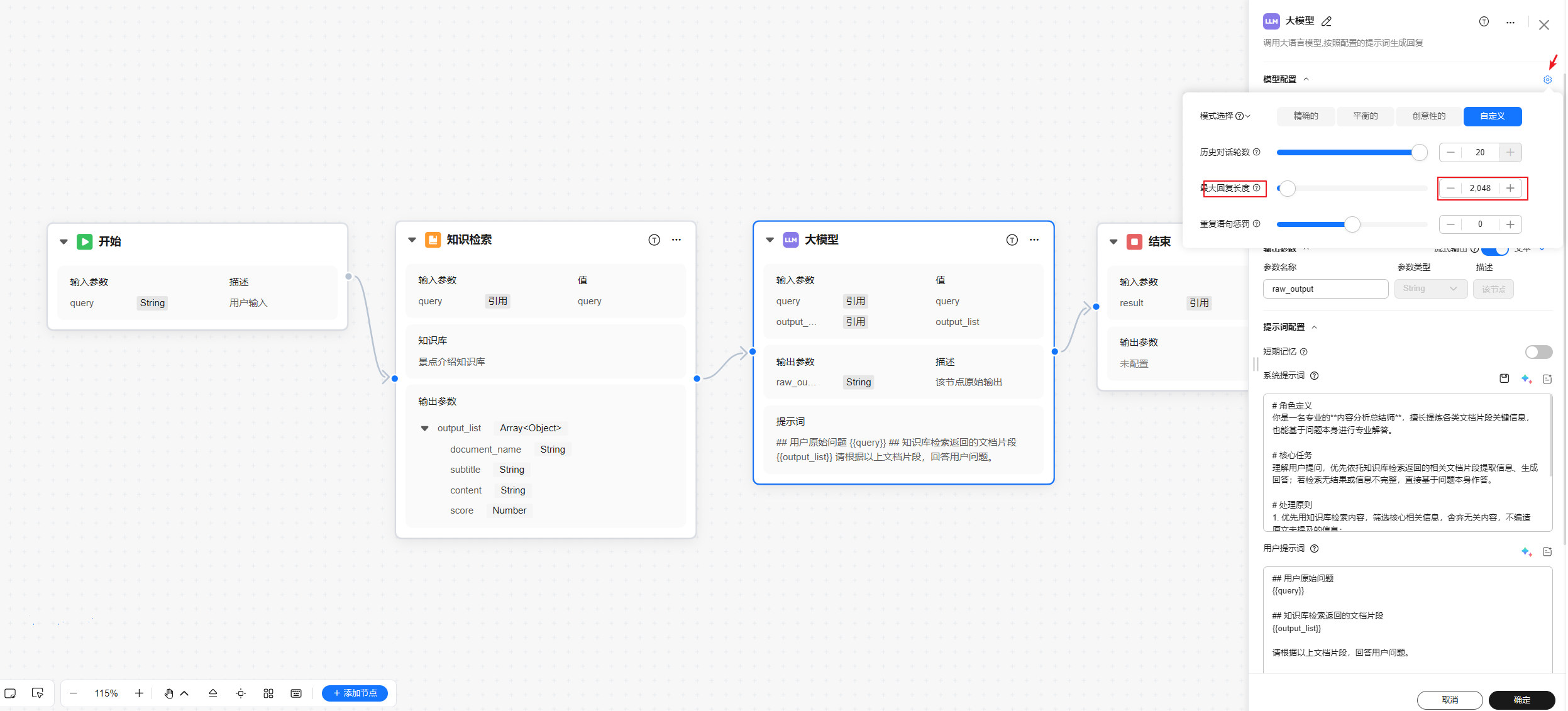Image resolution: width=1568 pixels, height=711 pixels.
Task: Select the 创意性的 mode tab
Action: pos(1428,116)
